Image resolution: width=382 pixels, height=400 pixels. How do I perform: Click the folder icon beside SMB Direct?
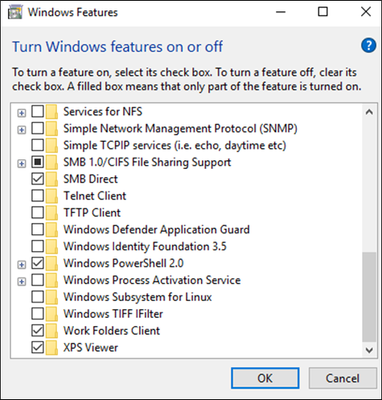pyautogui.click(x=52, y=179)
